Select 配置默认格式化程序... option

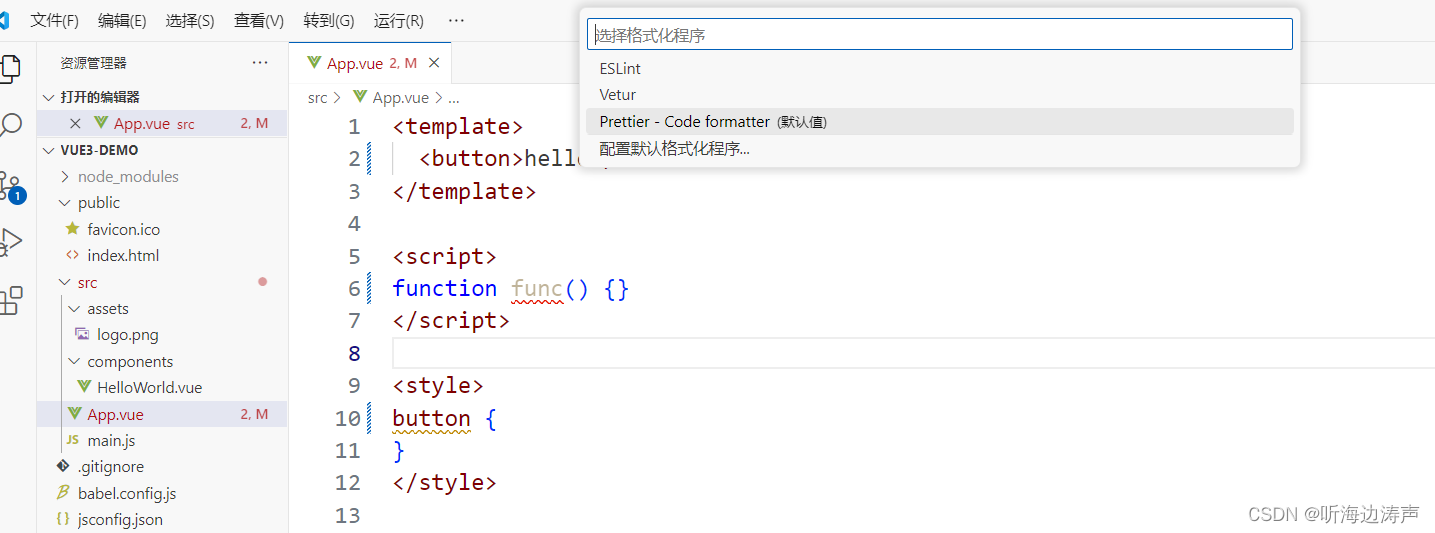(x=940, y=149)
